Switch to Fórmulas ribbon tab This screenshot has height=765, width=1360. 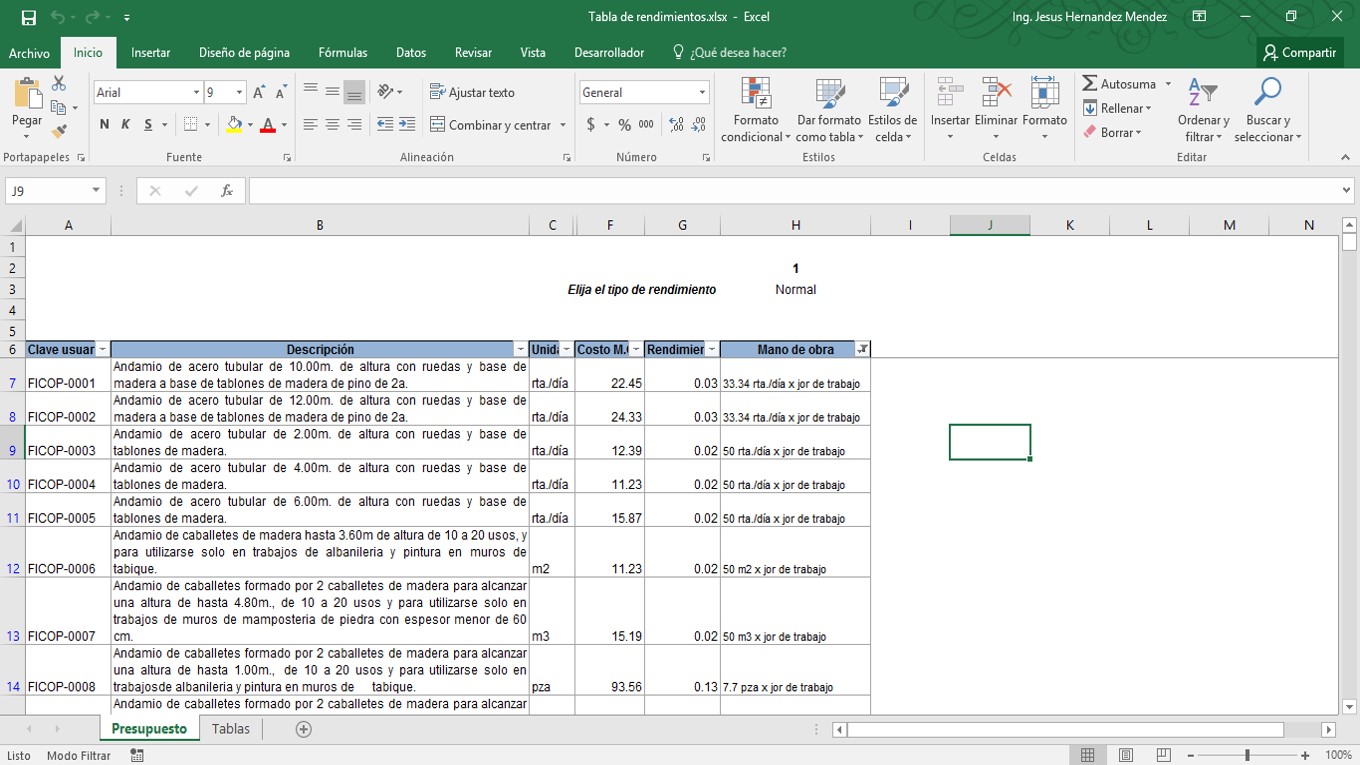click(x=343, y=53)
